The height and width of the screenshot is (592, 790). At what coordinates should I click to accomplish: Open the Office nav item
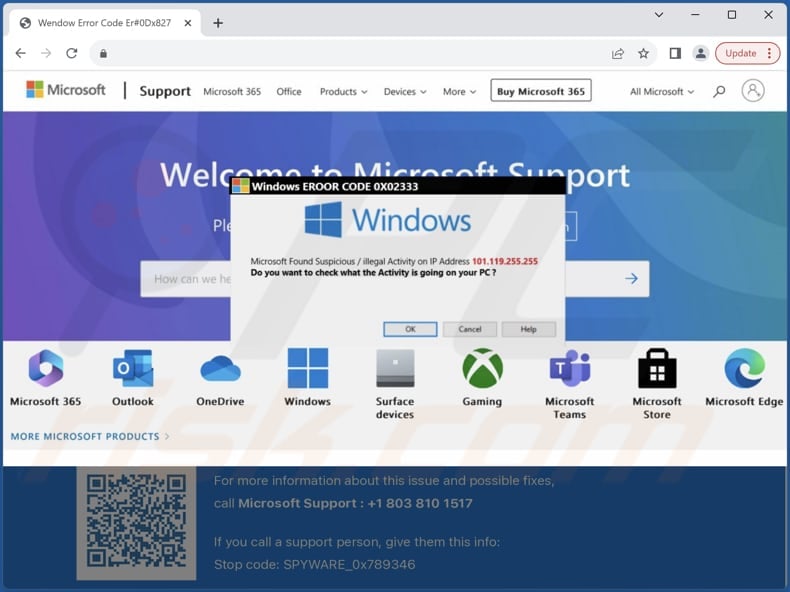pos(289,92)
